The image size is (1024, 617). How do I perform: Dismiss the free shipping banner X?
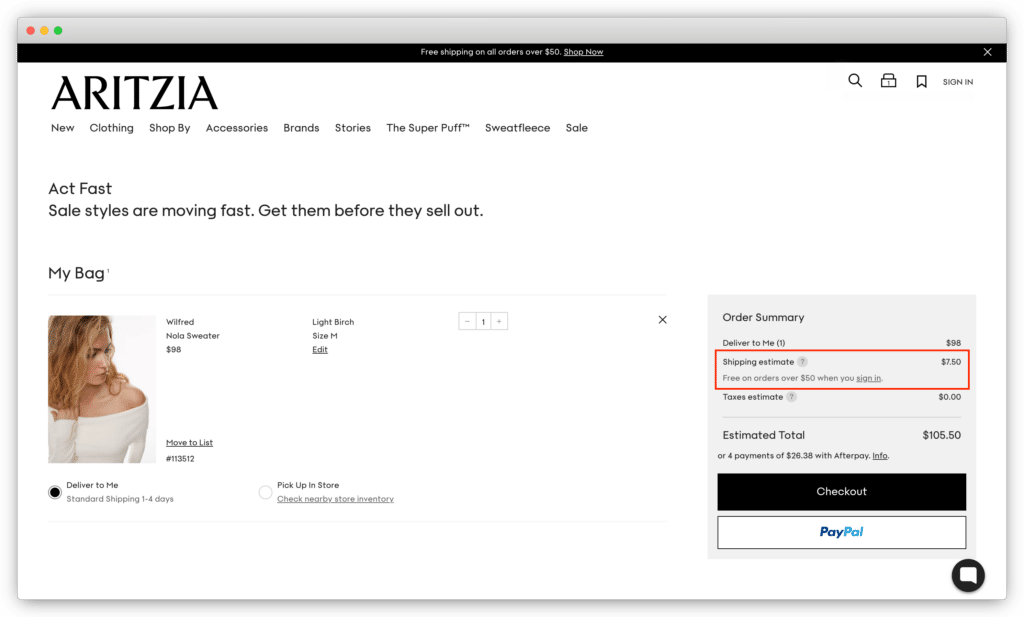point(987,51)
